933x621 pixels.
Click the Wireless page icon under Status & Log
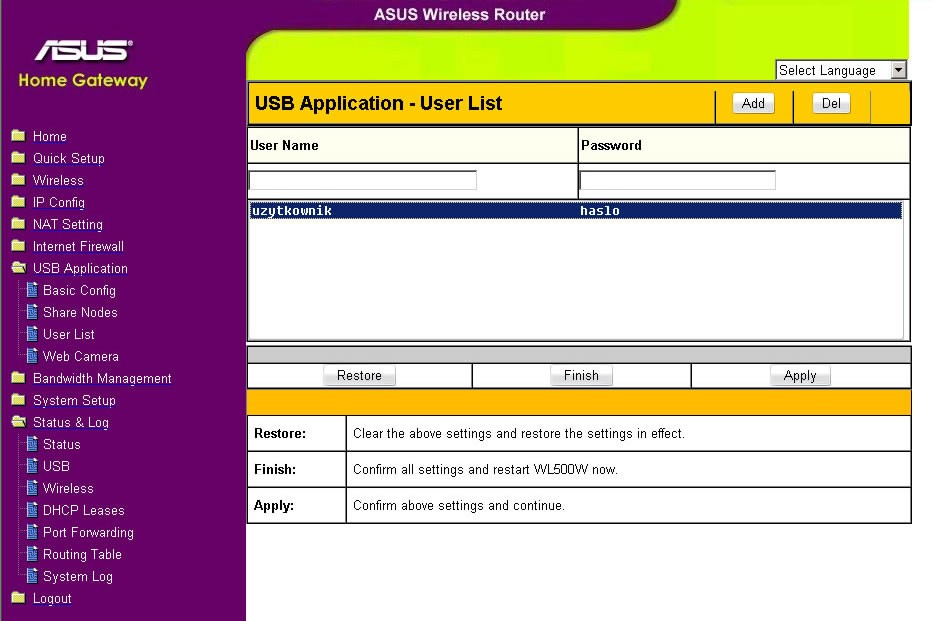click(x=32, y=488)
